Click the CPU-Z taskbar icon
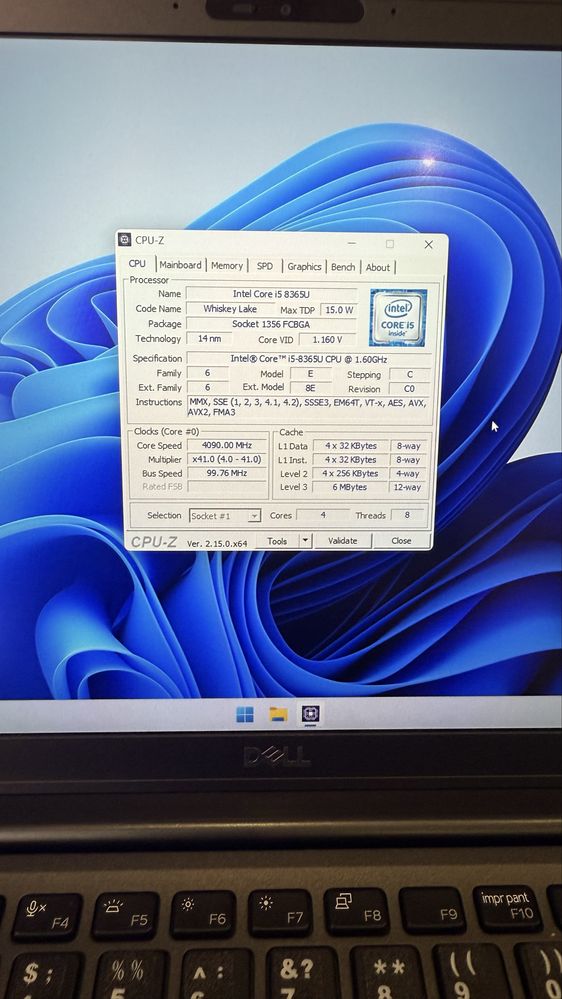This screenshot has width=562, height=999. (310, 714)
